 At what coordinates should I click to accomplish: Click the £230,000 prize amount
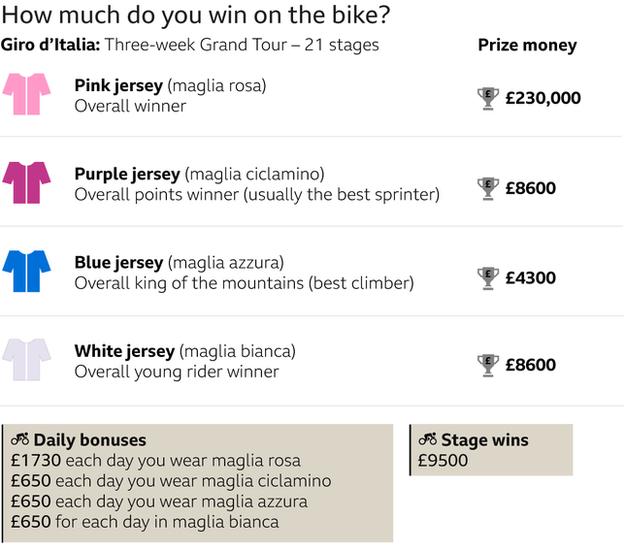pos(543,98)
